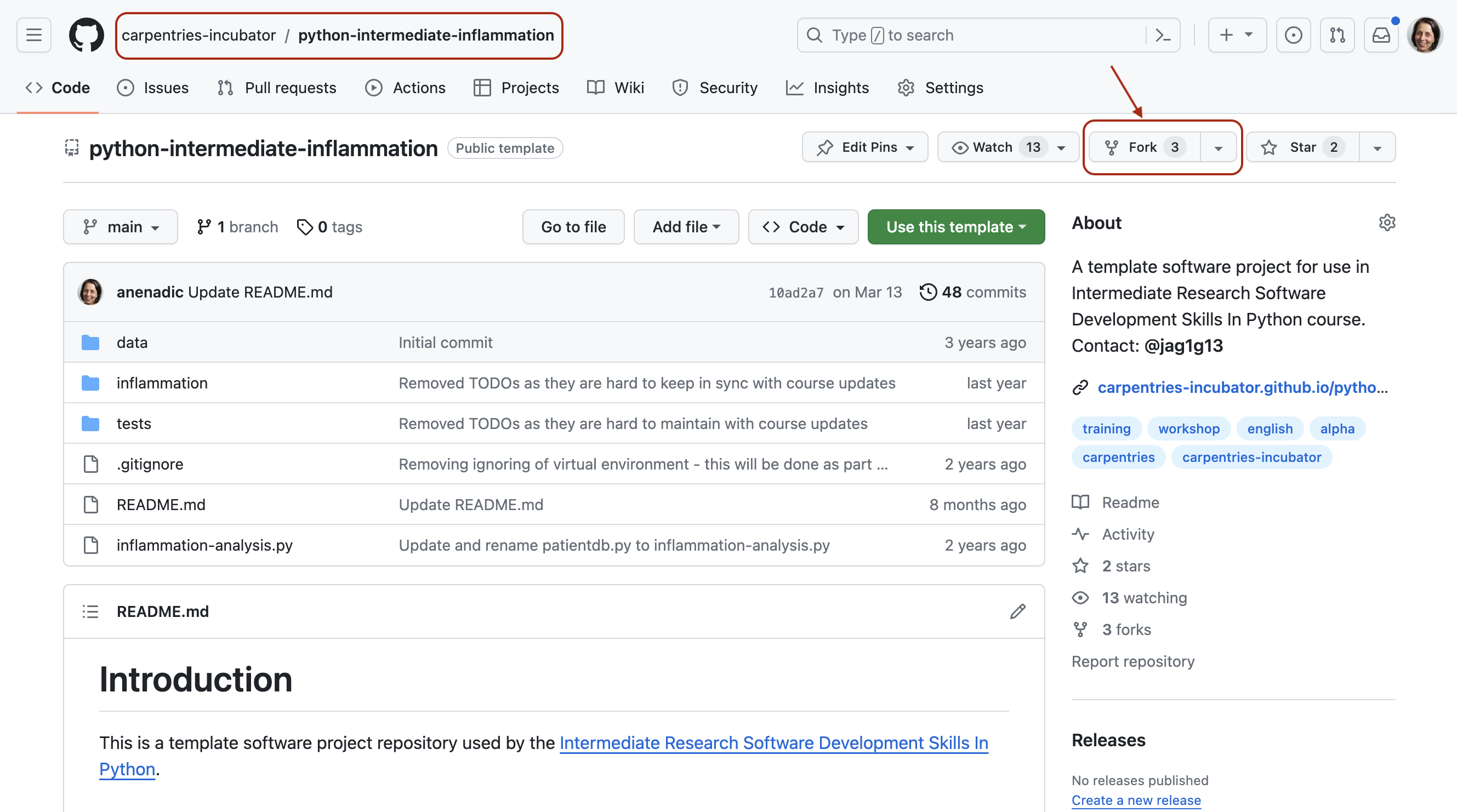This screenshot has height=812, width=1457.
Task: Open the main branch dropdown
Action: tap(120, 227)
